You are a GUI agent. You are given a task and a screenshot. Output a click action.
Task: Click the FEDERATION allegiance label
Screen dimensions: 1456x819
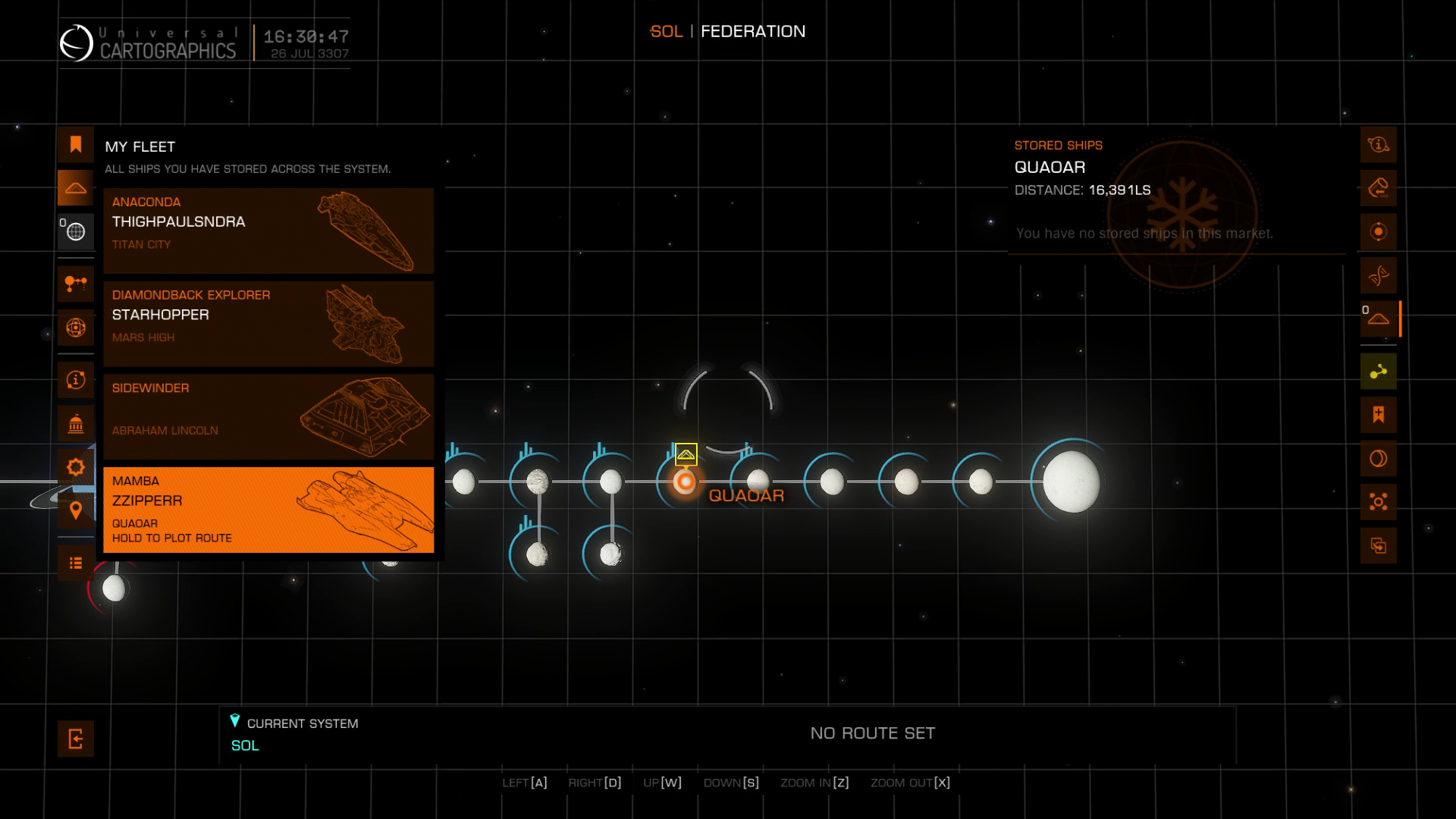[753, 31]
